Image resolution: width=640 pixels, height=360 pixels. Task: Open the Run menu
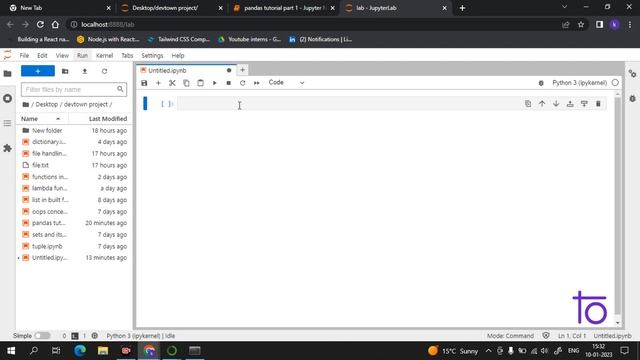click(82, 56)
